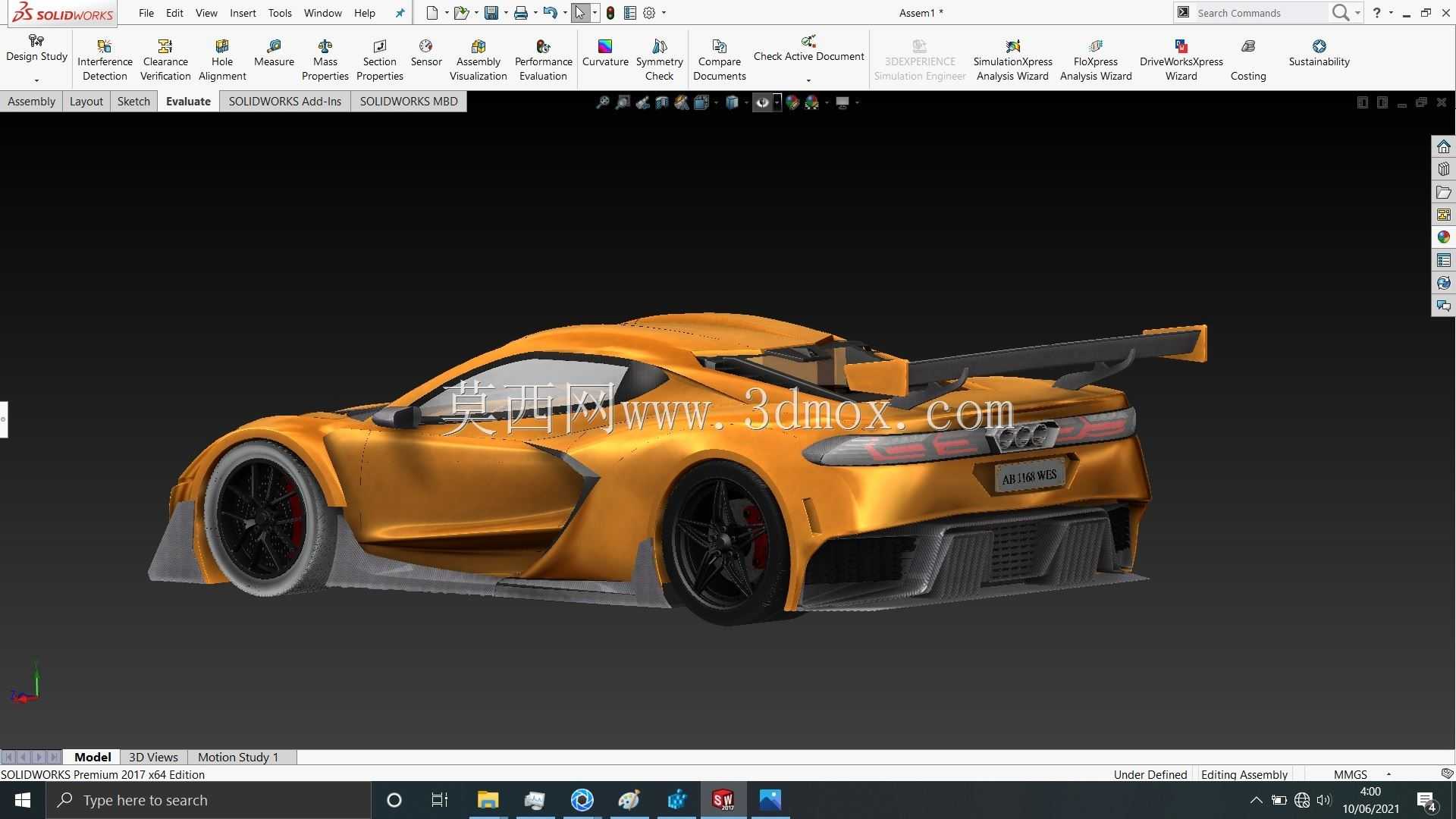Open File Explorer in taskbar
Screen dimensions: 1456x819
(x=488, y=800)
